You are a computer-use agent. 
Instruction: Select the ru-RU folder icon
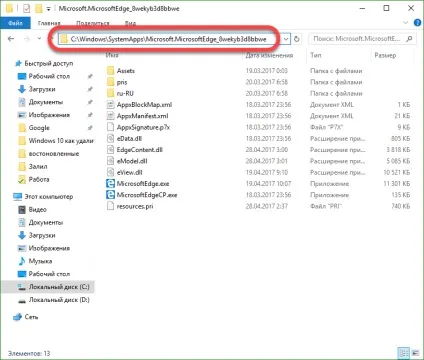pyautogui.click(x=111, y=93)
